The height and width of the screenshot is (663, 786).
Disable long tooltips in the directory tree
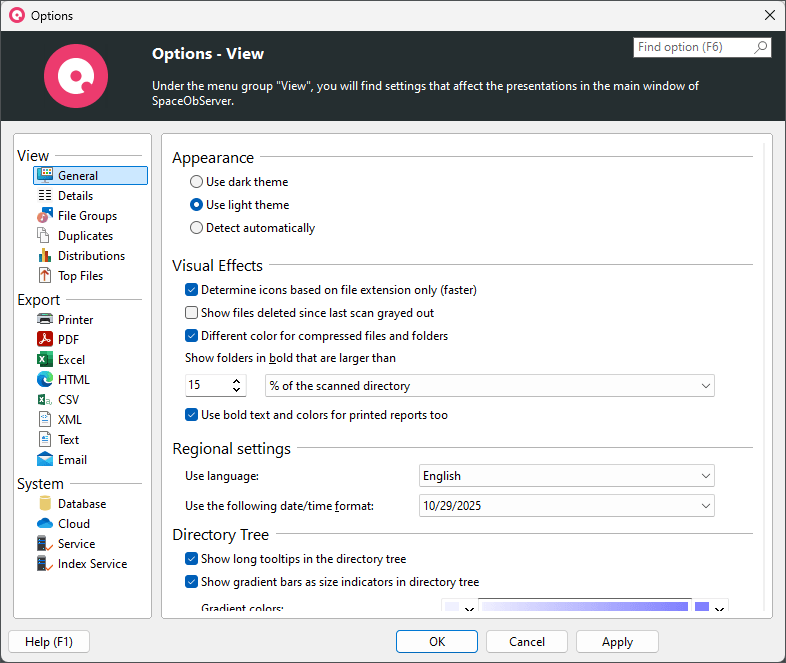point(192,559)
